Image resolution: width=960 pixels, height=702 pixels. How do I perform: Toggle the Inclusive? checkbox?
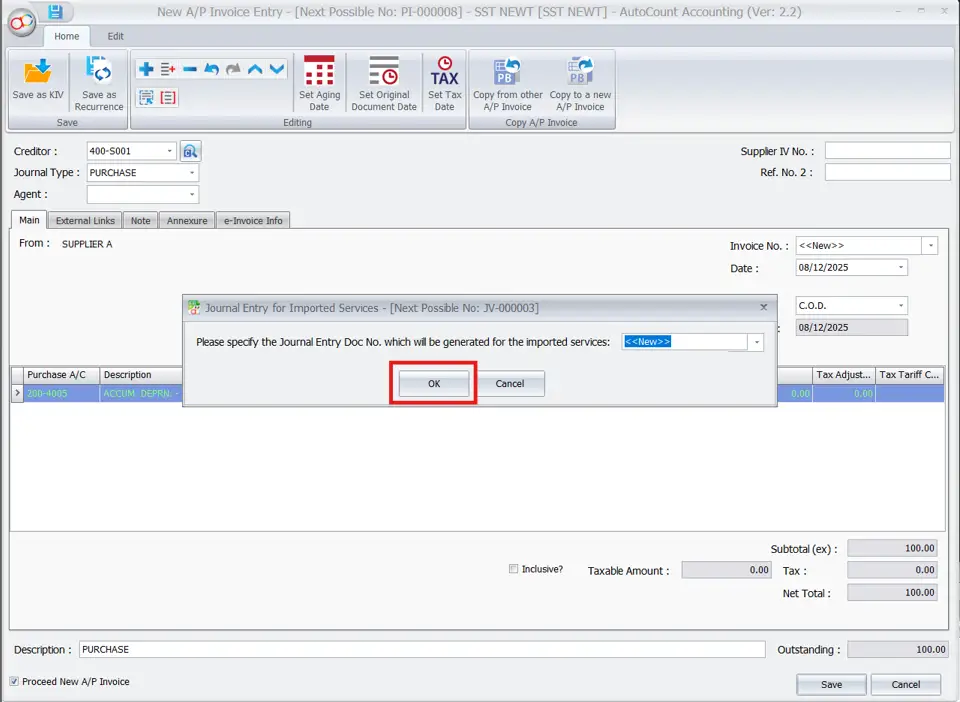click(513, 568)
